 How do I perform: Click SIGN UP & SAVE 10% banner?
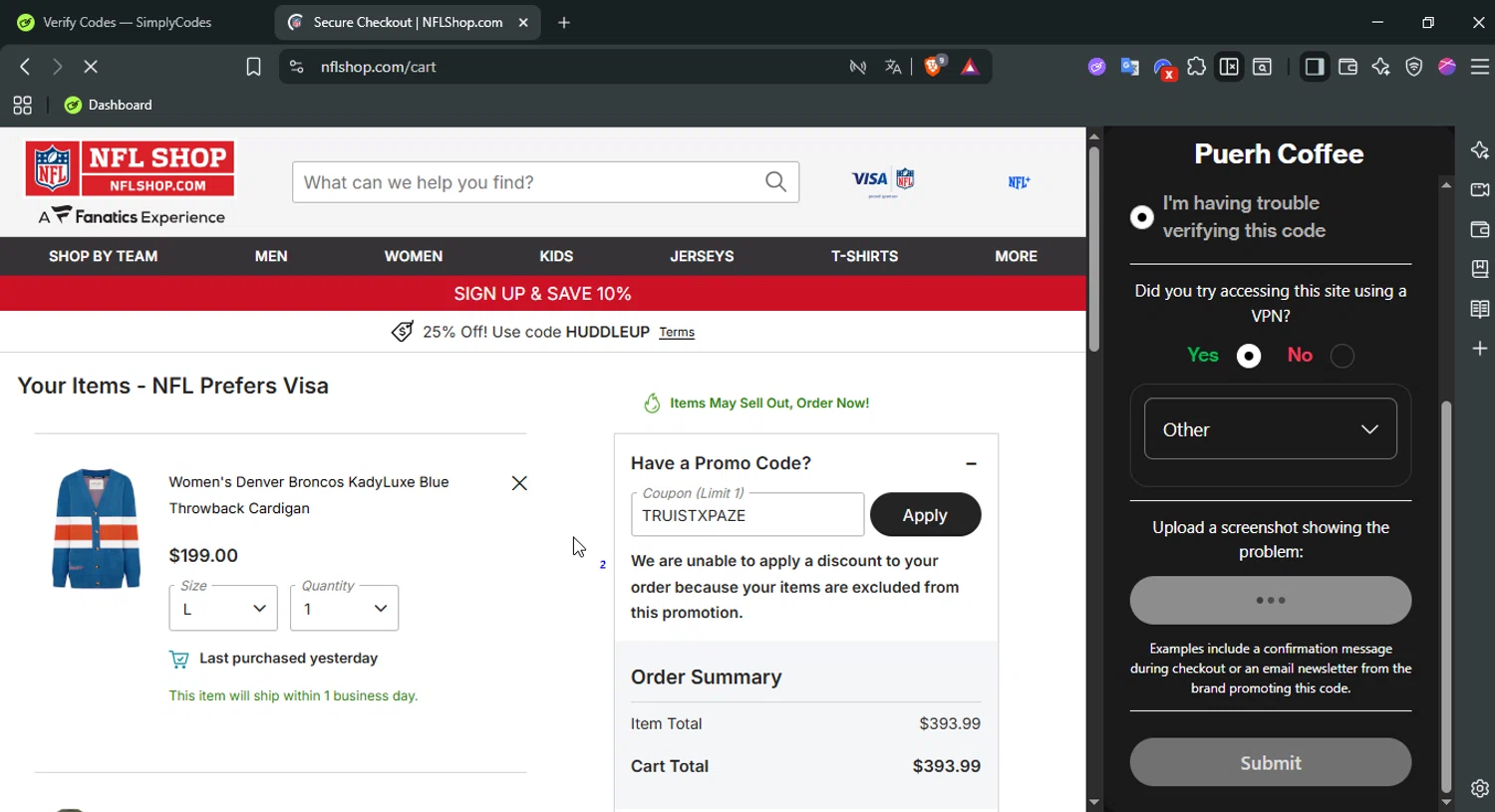pos(542,294)
